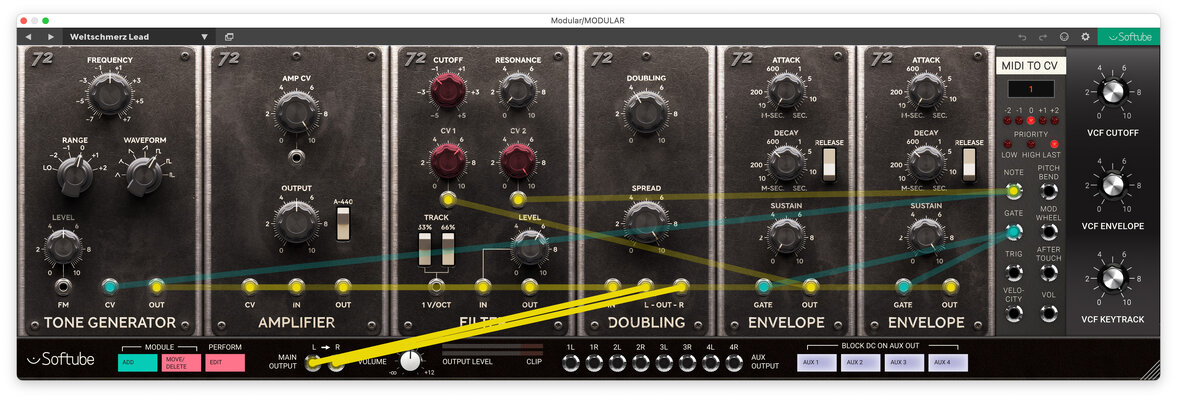This screenshot has height=400, width=1177.
Task: Click the face icon in top bar
Action: 1064,37
